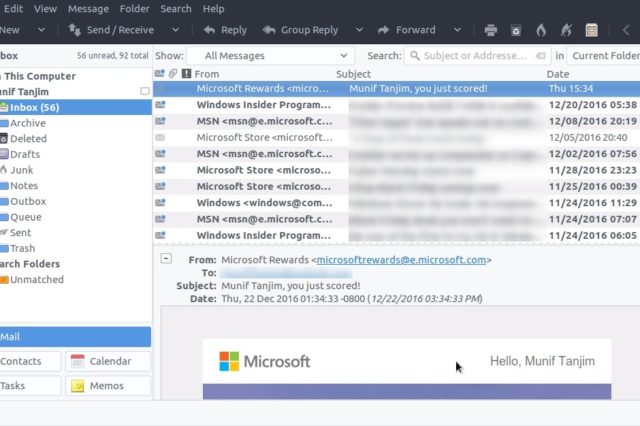This screenshot has height=426, width=640.
Task: Sort by the Important flag column icon
Action: (x=187, y=73)
